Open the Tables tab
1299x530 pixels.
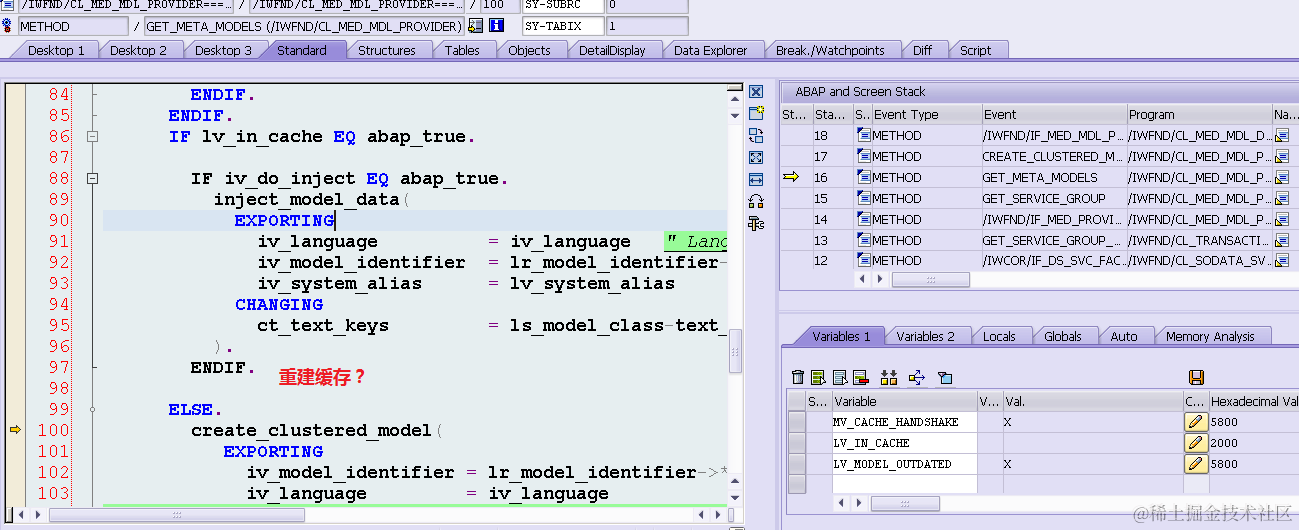(462, 50)
